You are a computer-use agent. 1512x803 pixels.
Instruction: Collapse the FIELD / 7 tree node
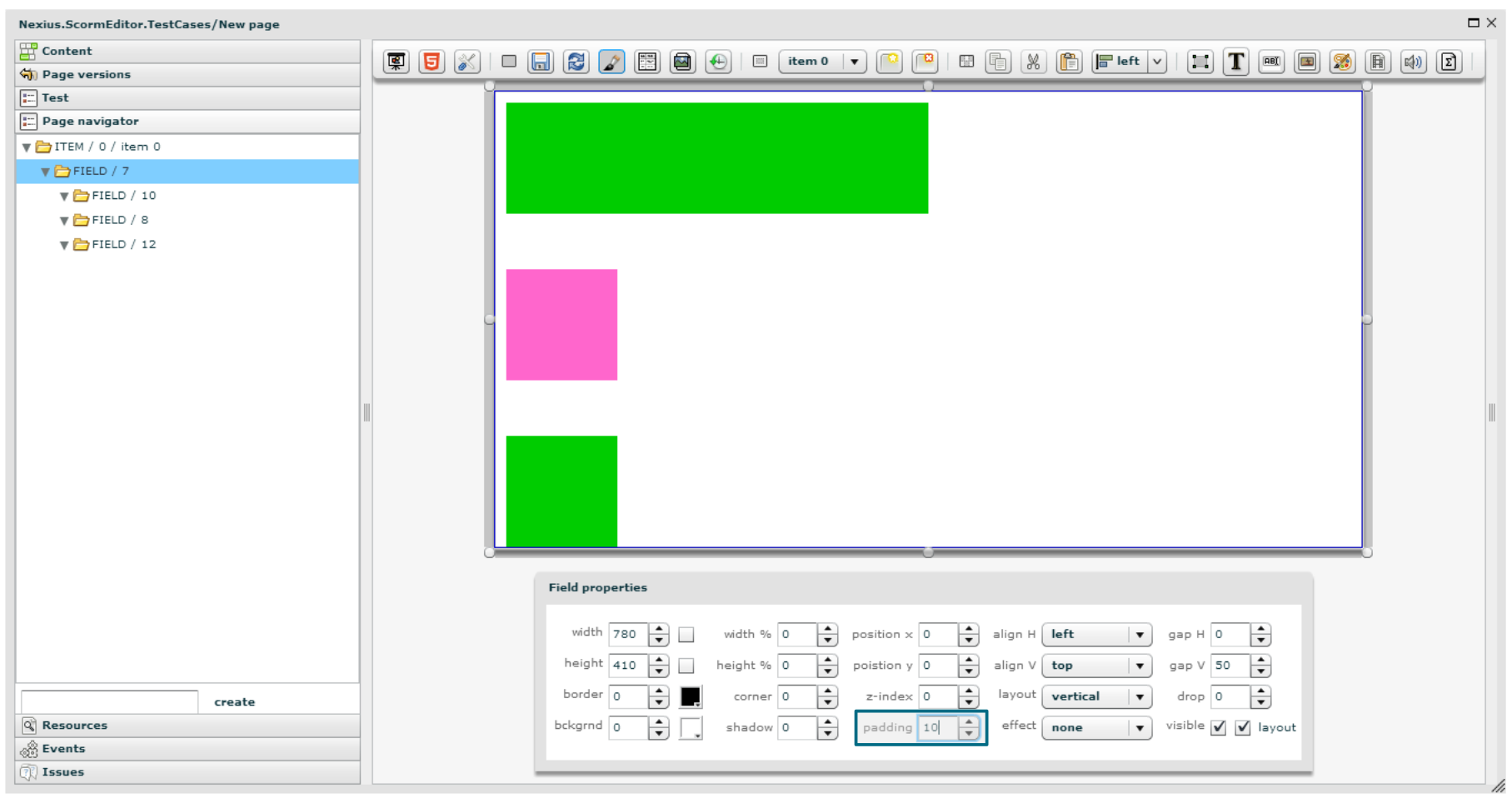click(46, 172)
